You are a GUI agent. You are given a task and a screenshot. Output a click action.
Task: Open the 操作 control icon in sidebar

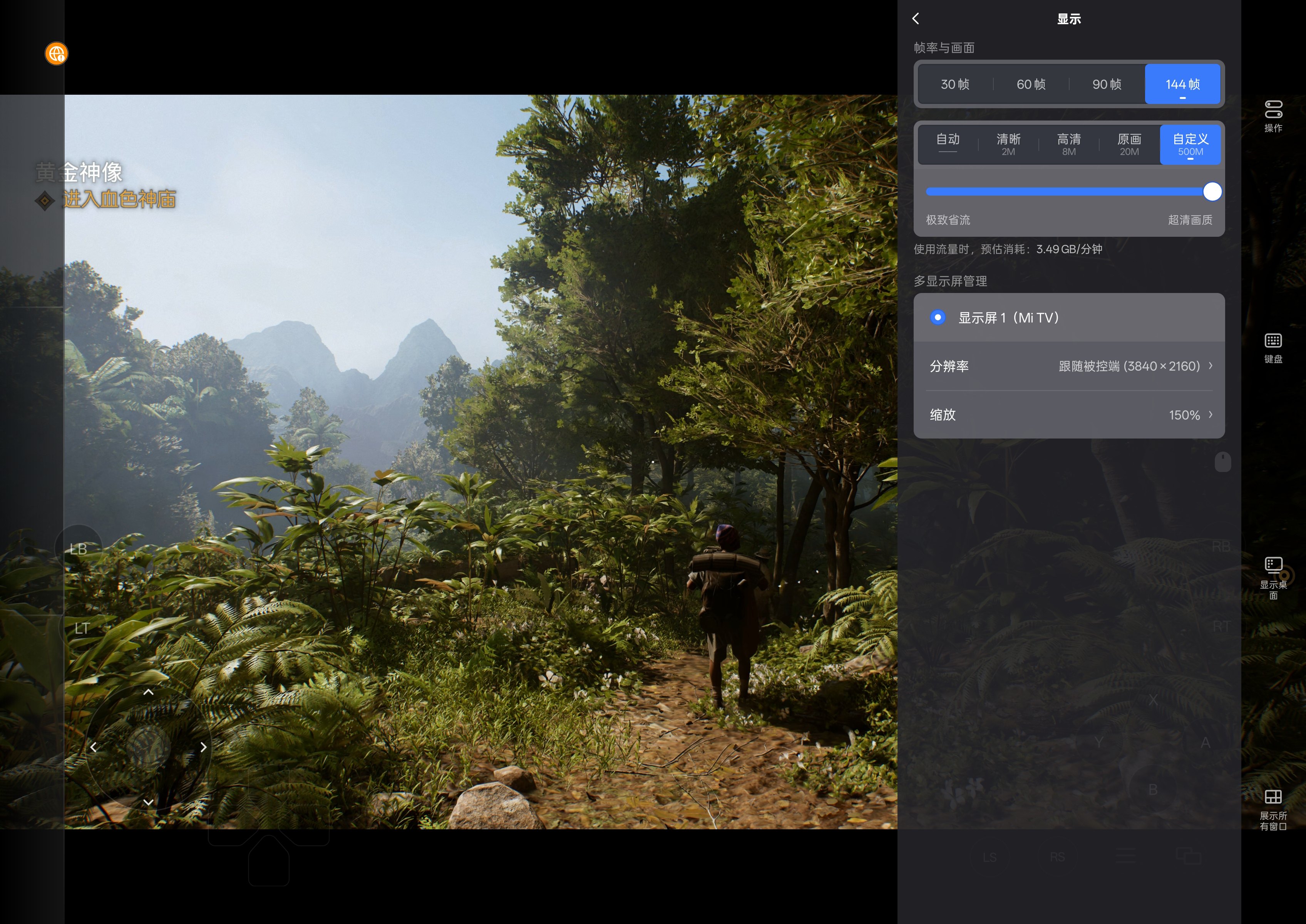(1273, 116)
